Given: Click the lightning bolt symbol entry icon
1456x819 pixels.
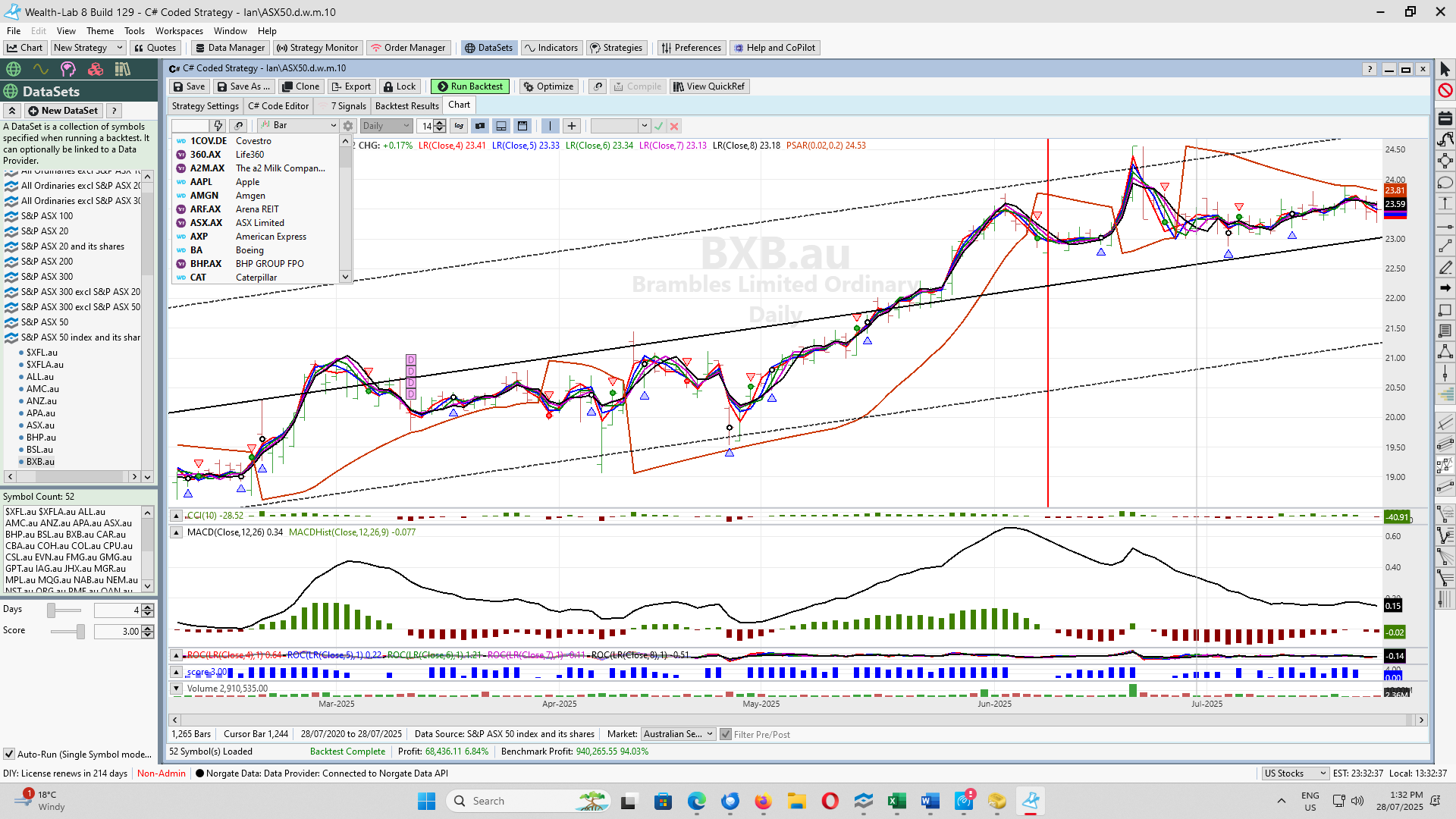Looking at the screenshot, I should [x=218, y=126].
